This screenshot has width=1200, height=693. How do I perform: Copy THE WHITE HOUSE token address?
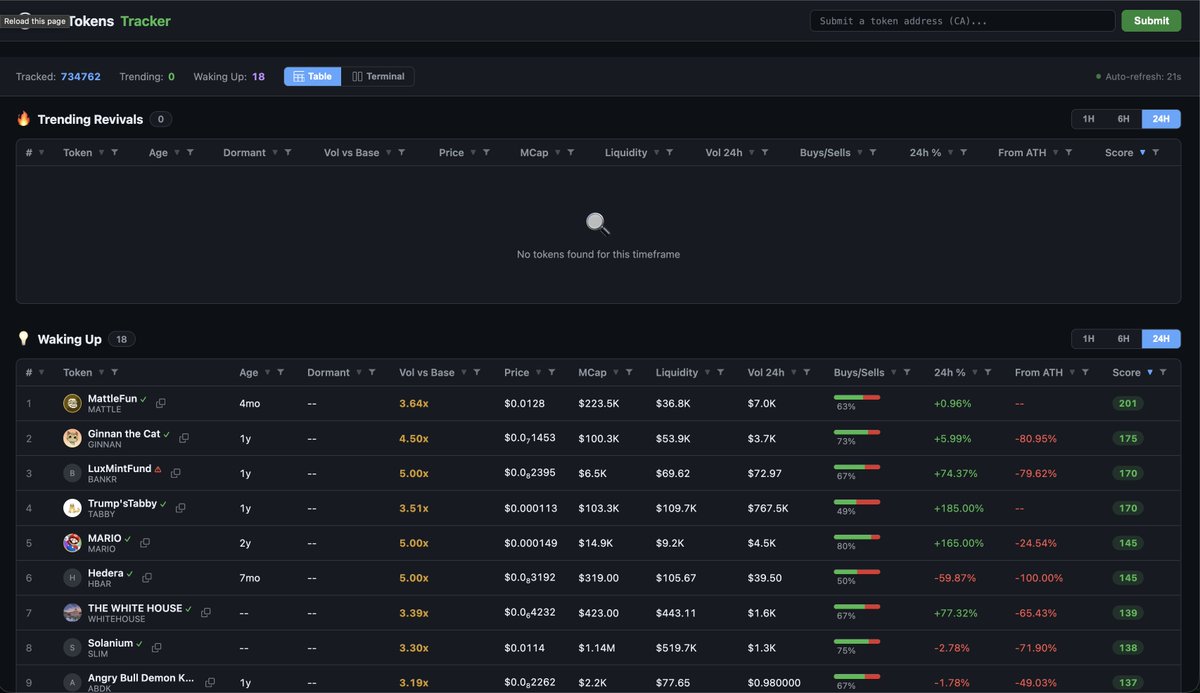(206, 612)
